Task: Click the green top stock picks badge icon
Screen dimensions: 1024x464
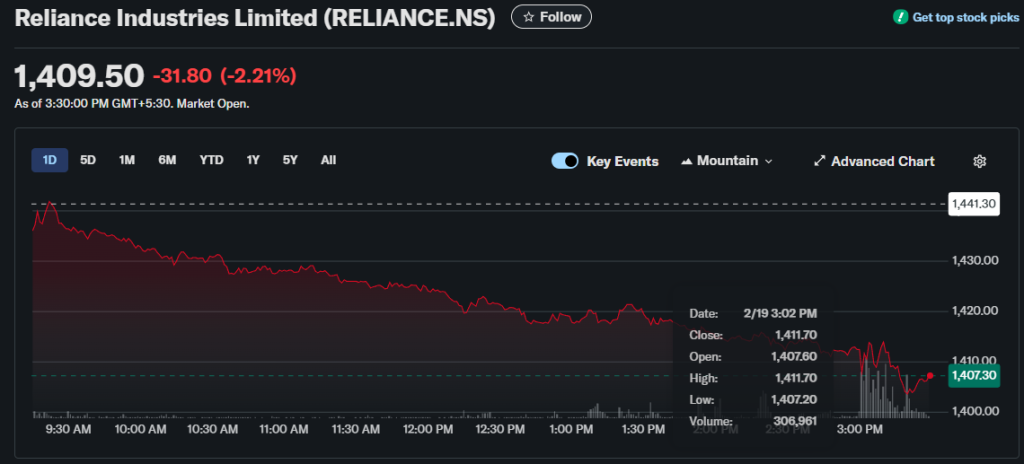Action: (x=901, y=18)
